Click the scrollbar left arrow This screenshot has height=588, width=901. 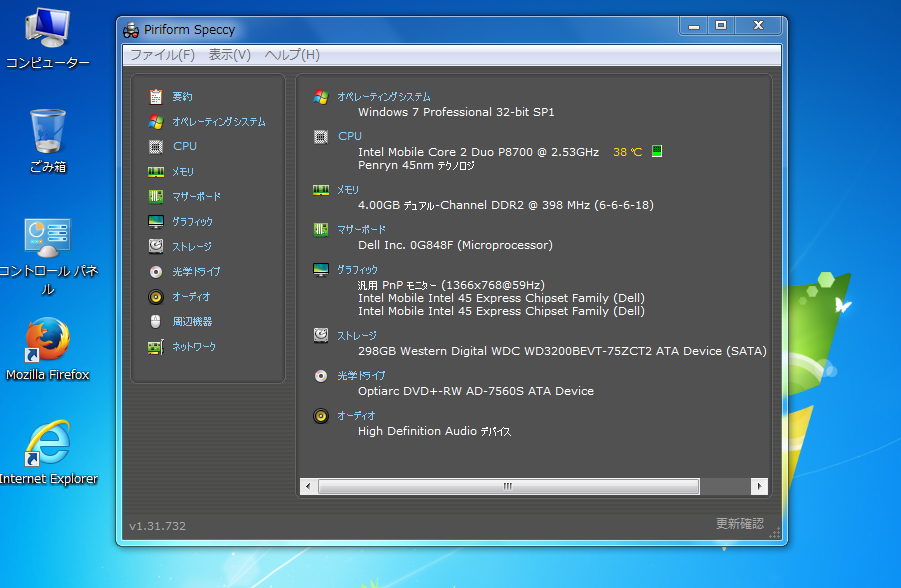point(308,486)
